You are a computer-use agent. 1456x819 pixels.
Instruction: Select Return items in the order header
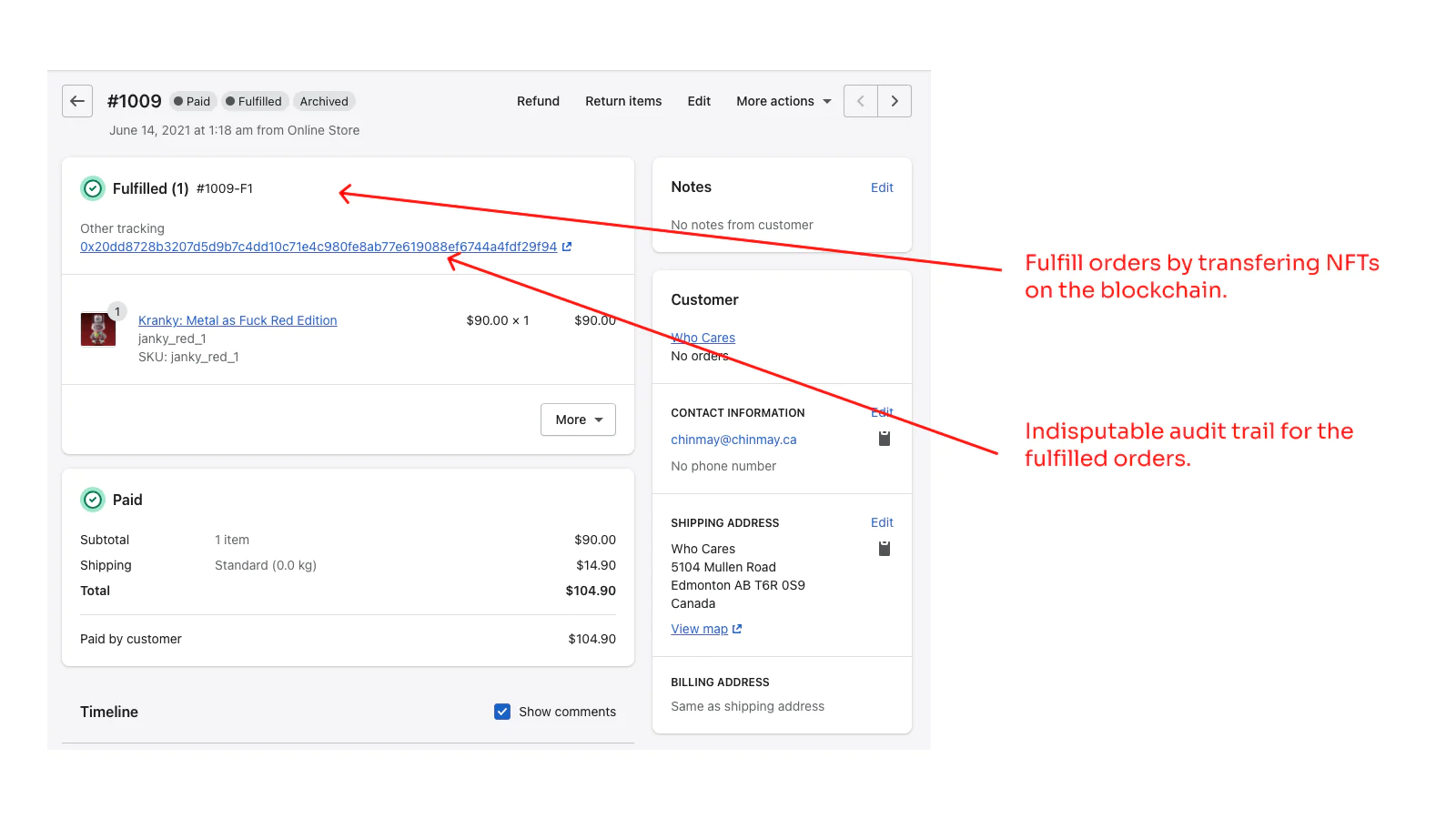click(x=623, y=101)
